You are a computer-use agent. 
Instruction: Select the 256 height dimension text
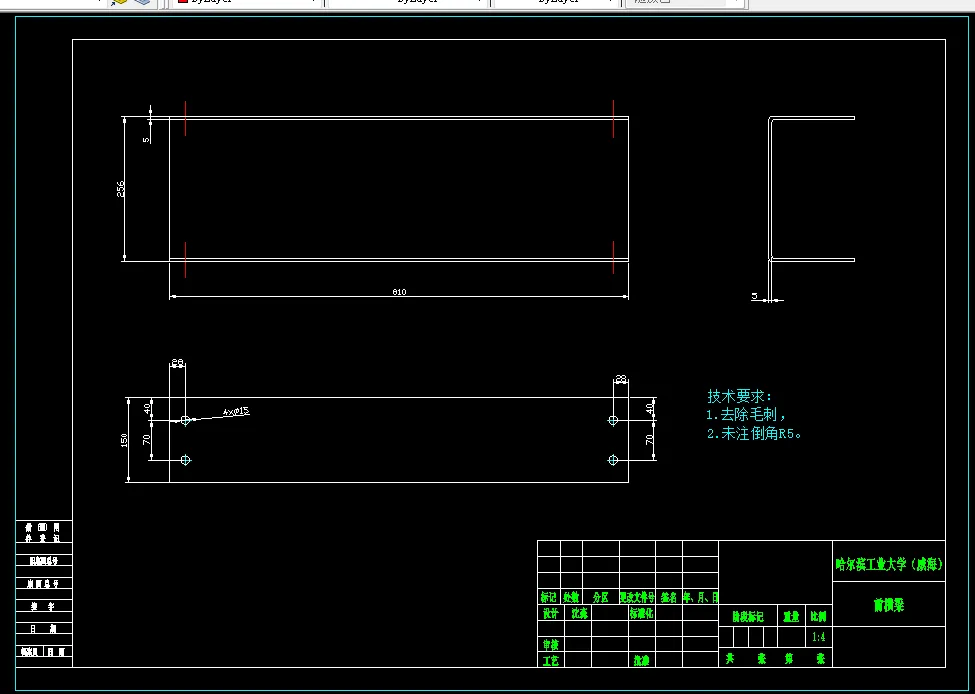[x=121, y=189]
